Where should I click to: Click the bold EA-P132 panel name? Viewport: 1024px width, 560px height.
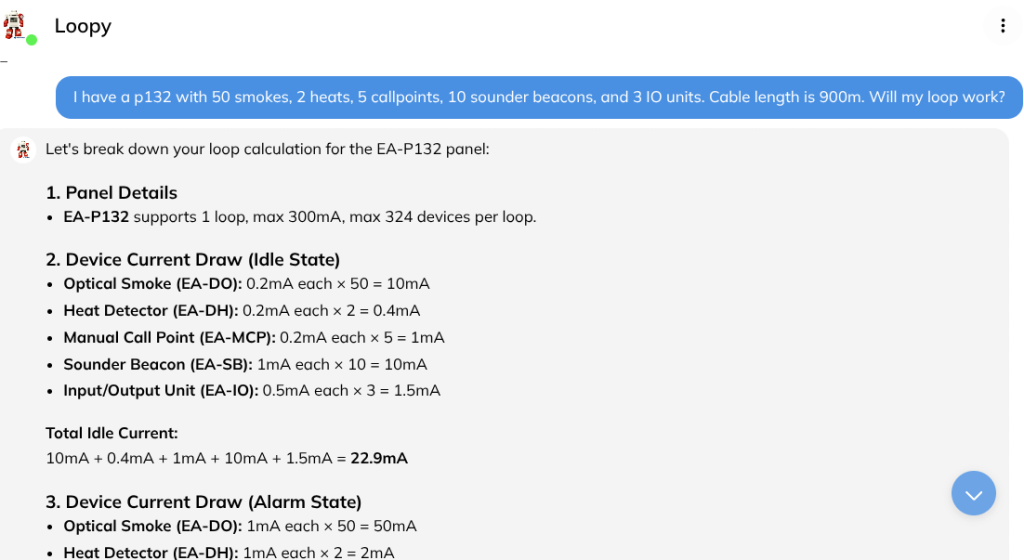tap(96, 217)
